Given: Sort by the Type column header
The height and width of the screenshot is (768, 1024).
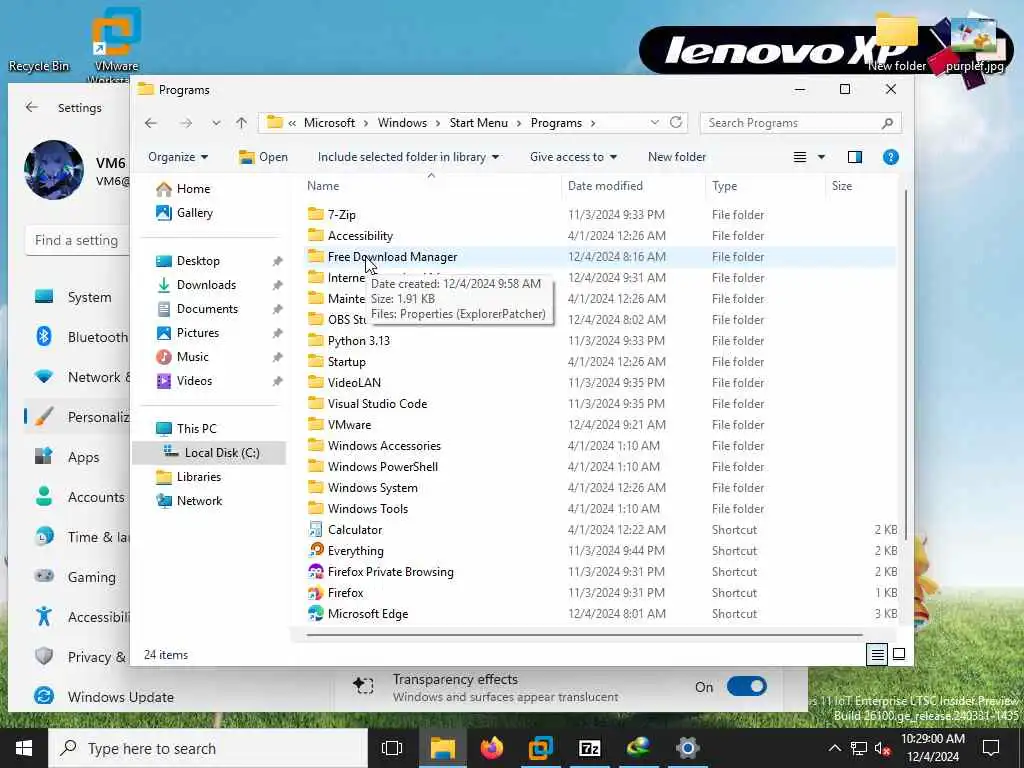Looking at the screenshot, I should (765, 185).
